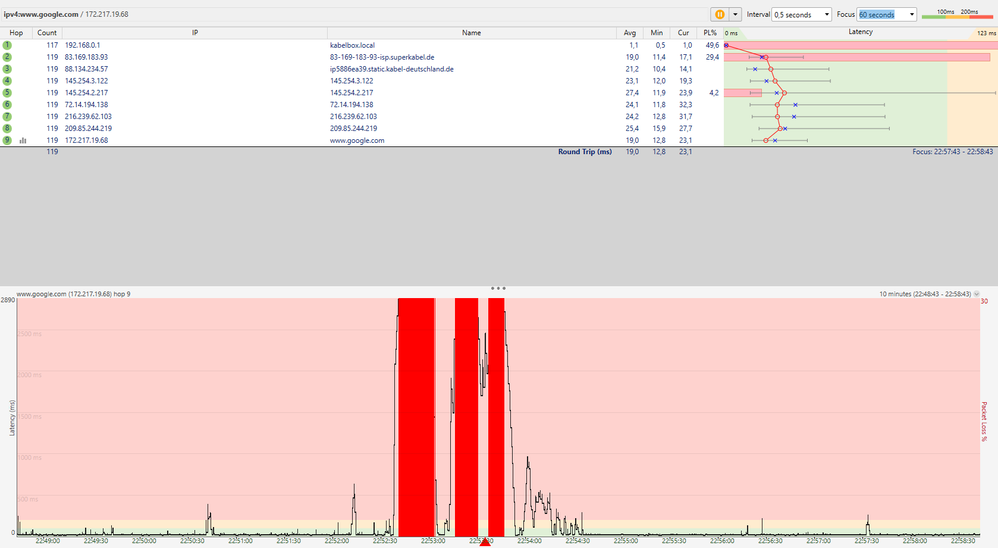Sort by the Count column header
This screenshot has width=998, height=548.
tap(47, 32)
